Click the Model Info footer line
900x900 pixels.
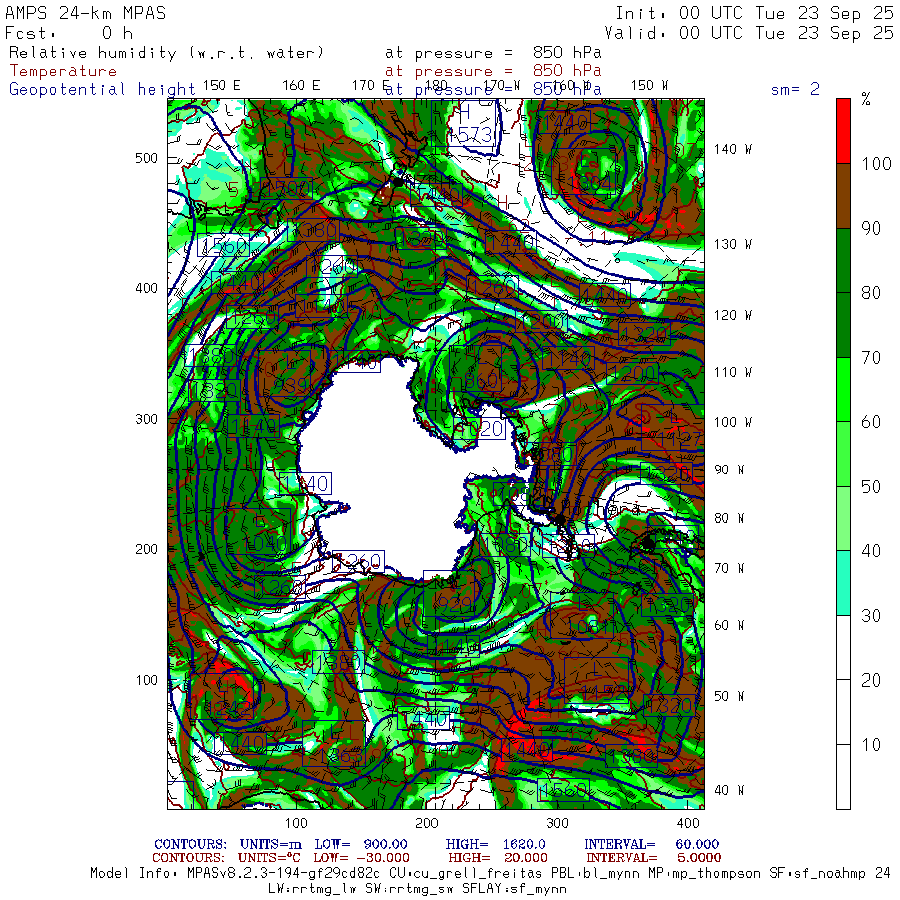[490, 873]
